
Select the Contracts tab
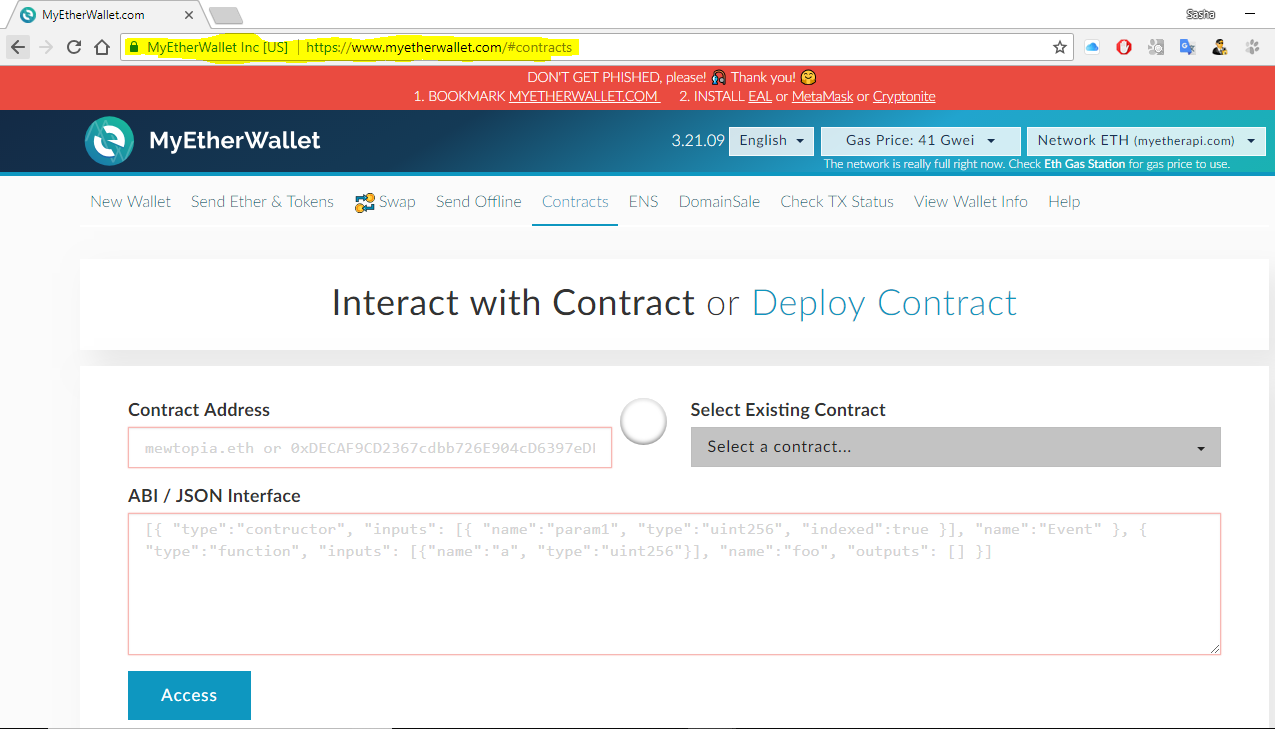pyautogui.click(x=575, y=202)
